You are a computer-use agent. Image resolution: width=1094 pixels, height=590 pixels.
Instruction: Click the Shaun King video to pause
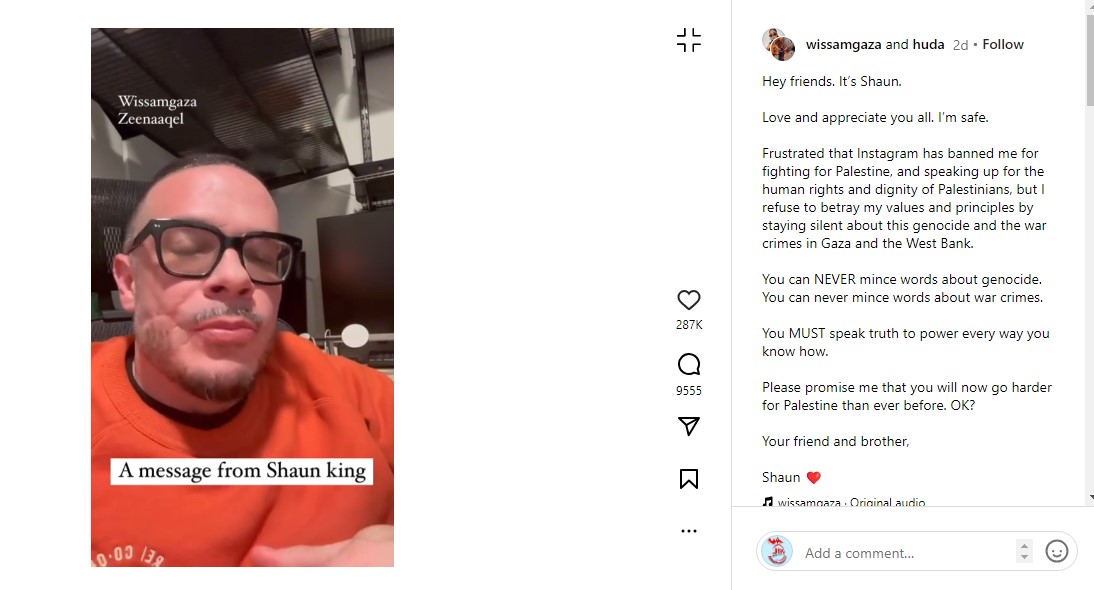click(x=242, y=297)
